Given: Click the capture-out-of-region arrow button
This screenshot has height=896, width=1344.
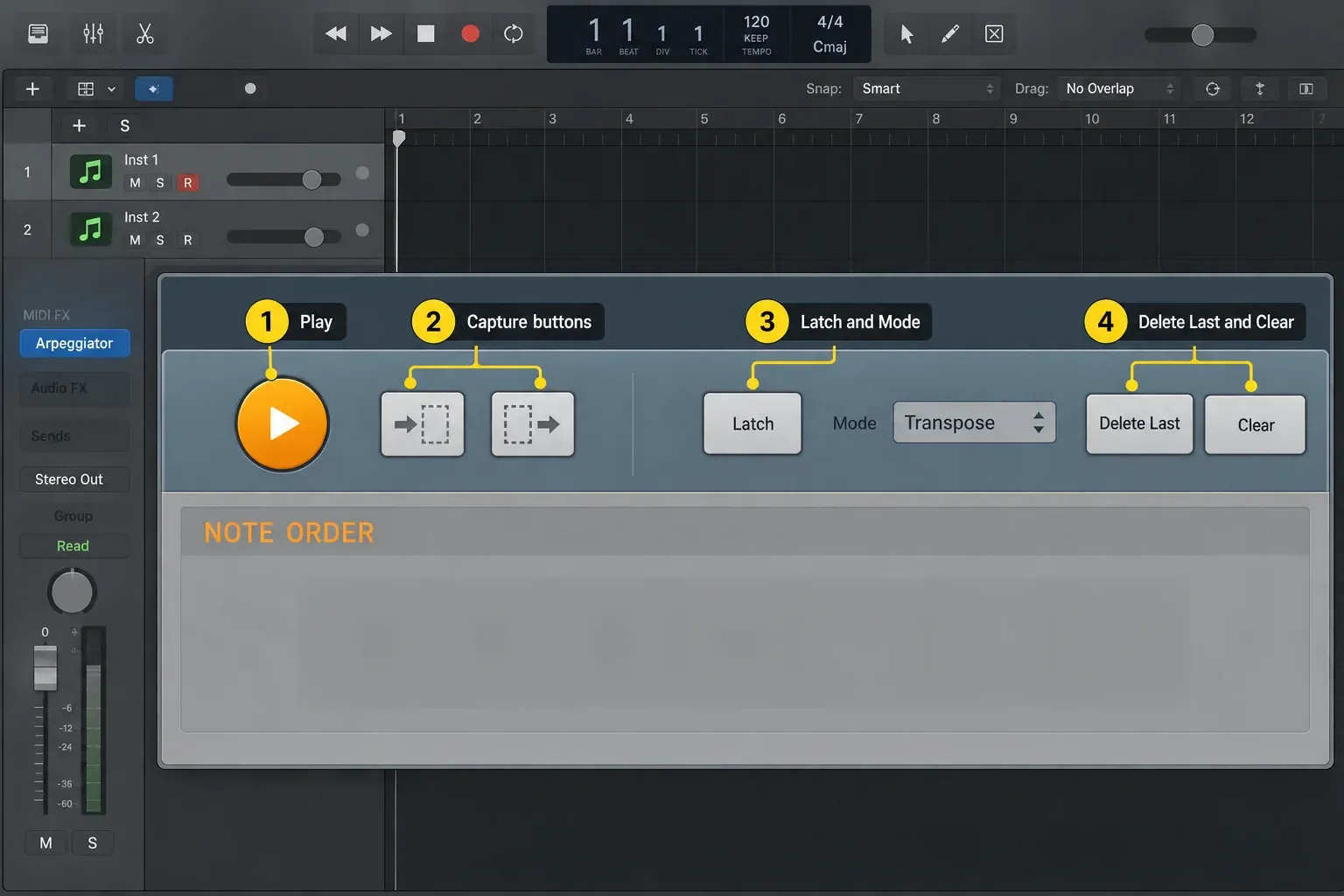Looking at the screenshot, I should (x=533, y=424).
